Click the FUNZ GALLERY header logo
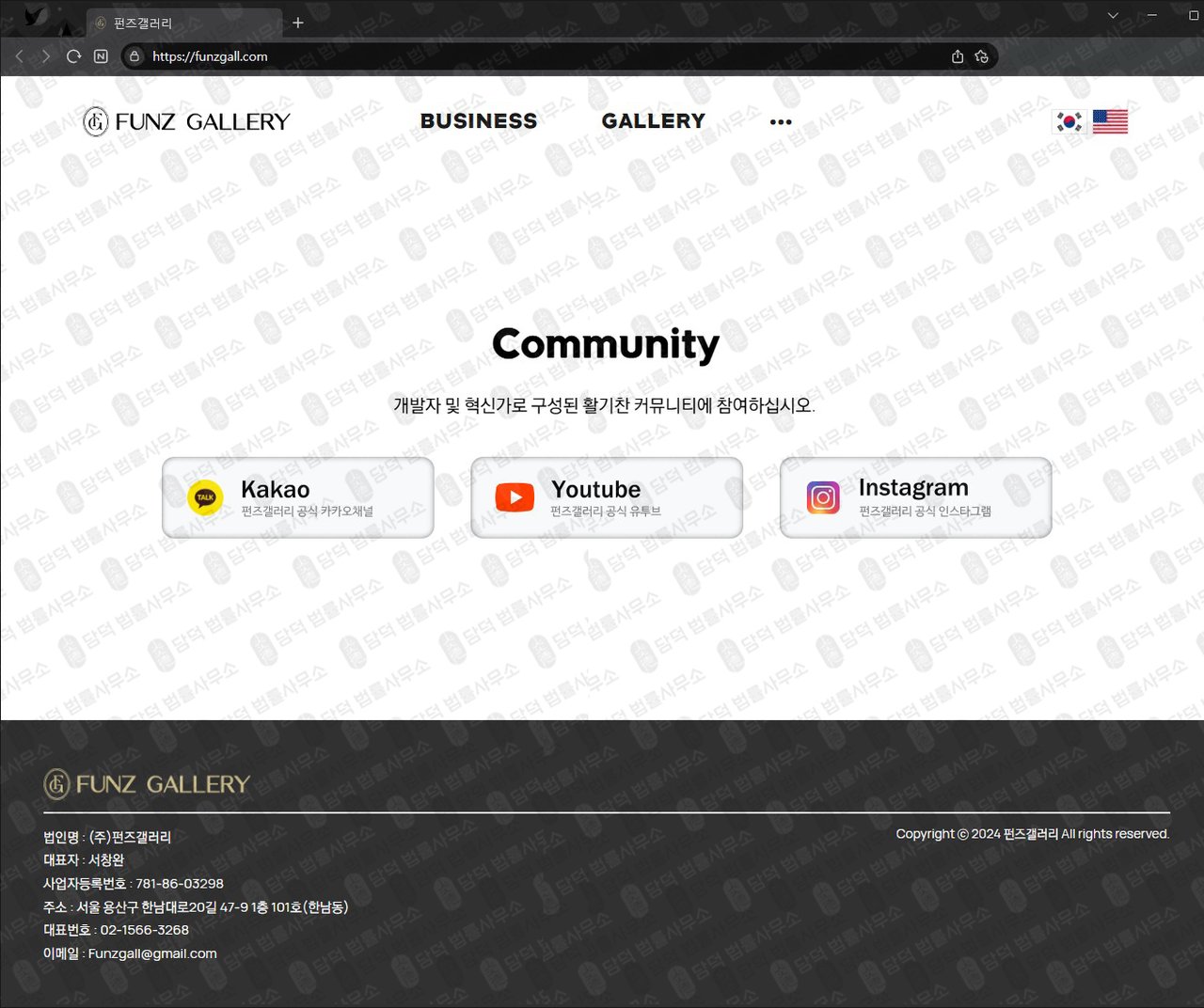The height and width of the screenshot is (1008, 1204). pyautogui.click(x=186, y=121)
